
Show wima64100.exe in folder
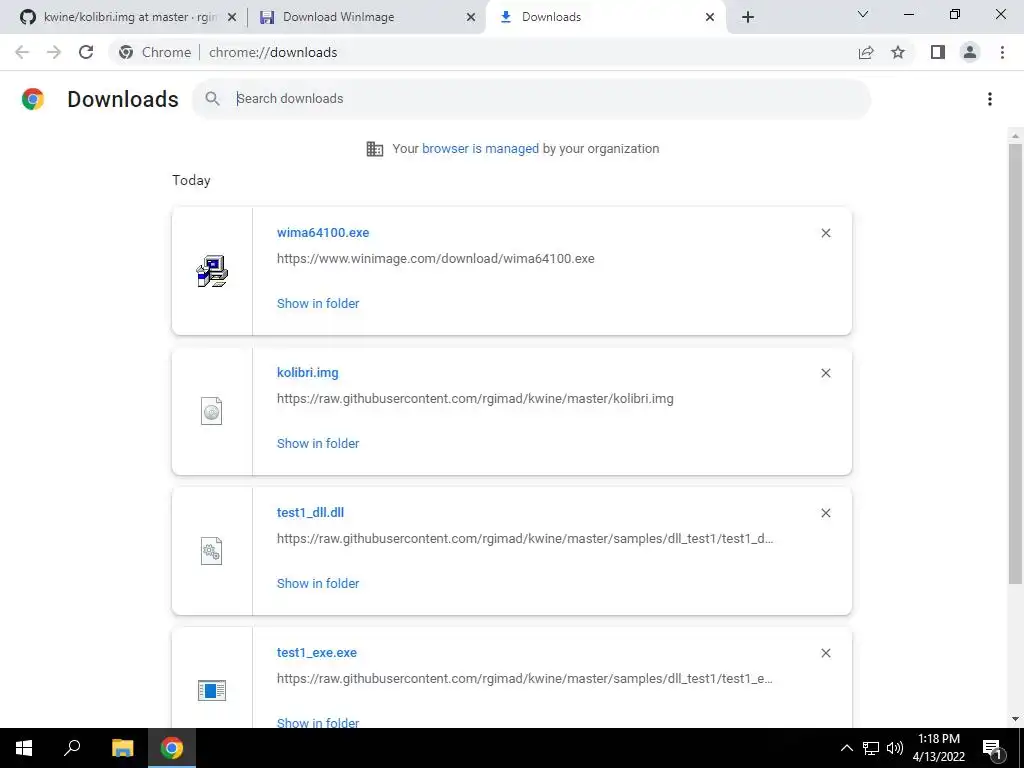coord(318,303)
